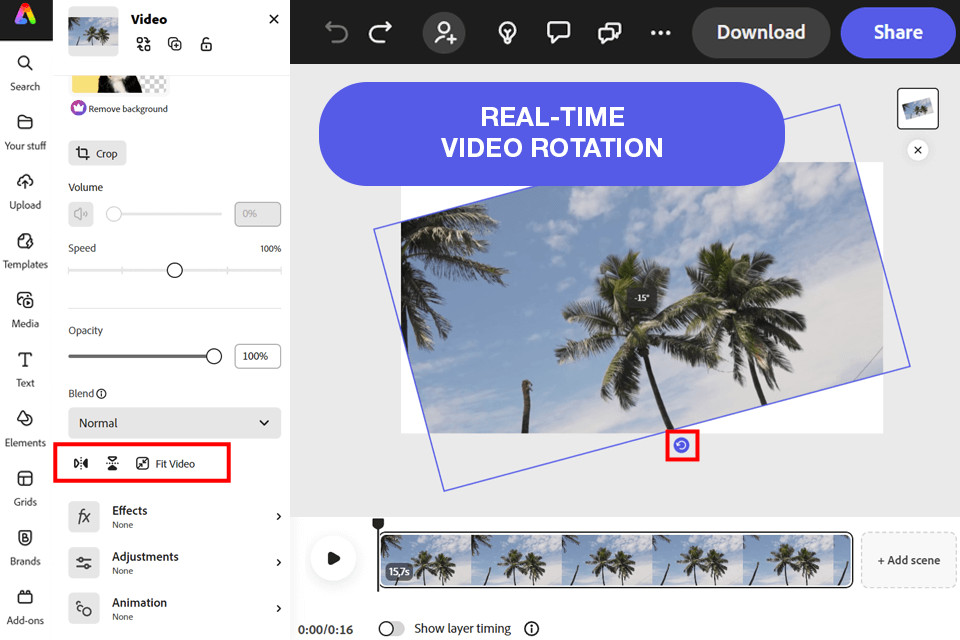Click the lightbulb tips icon
Image resolution: width=960 pixels, height=640 pixels.
508,32
